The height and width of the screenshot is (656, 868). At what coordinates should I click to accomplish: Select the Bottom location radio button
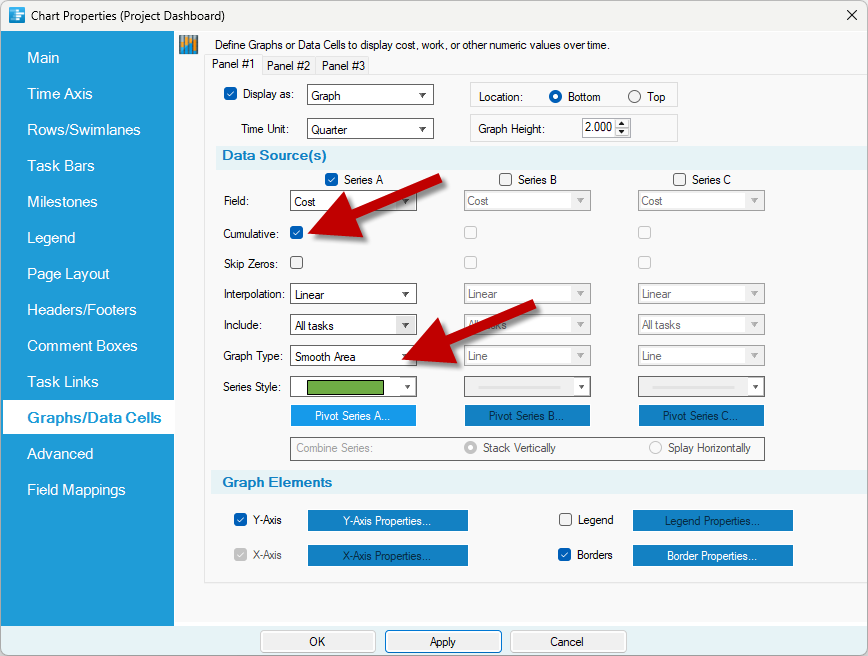pos(555,97)
